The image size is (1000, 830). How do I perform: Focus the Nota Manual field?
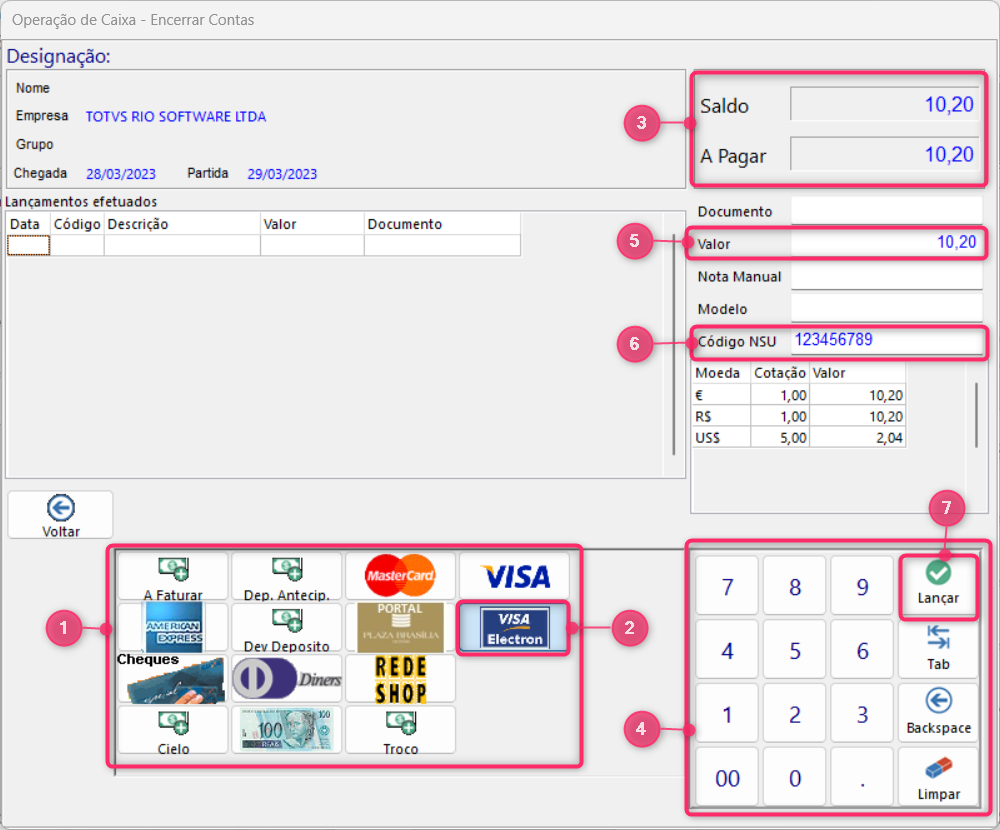[x=886, y=276]
